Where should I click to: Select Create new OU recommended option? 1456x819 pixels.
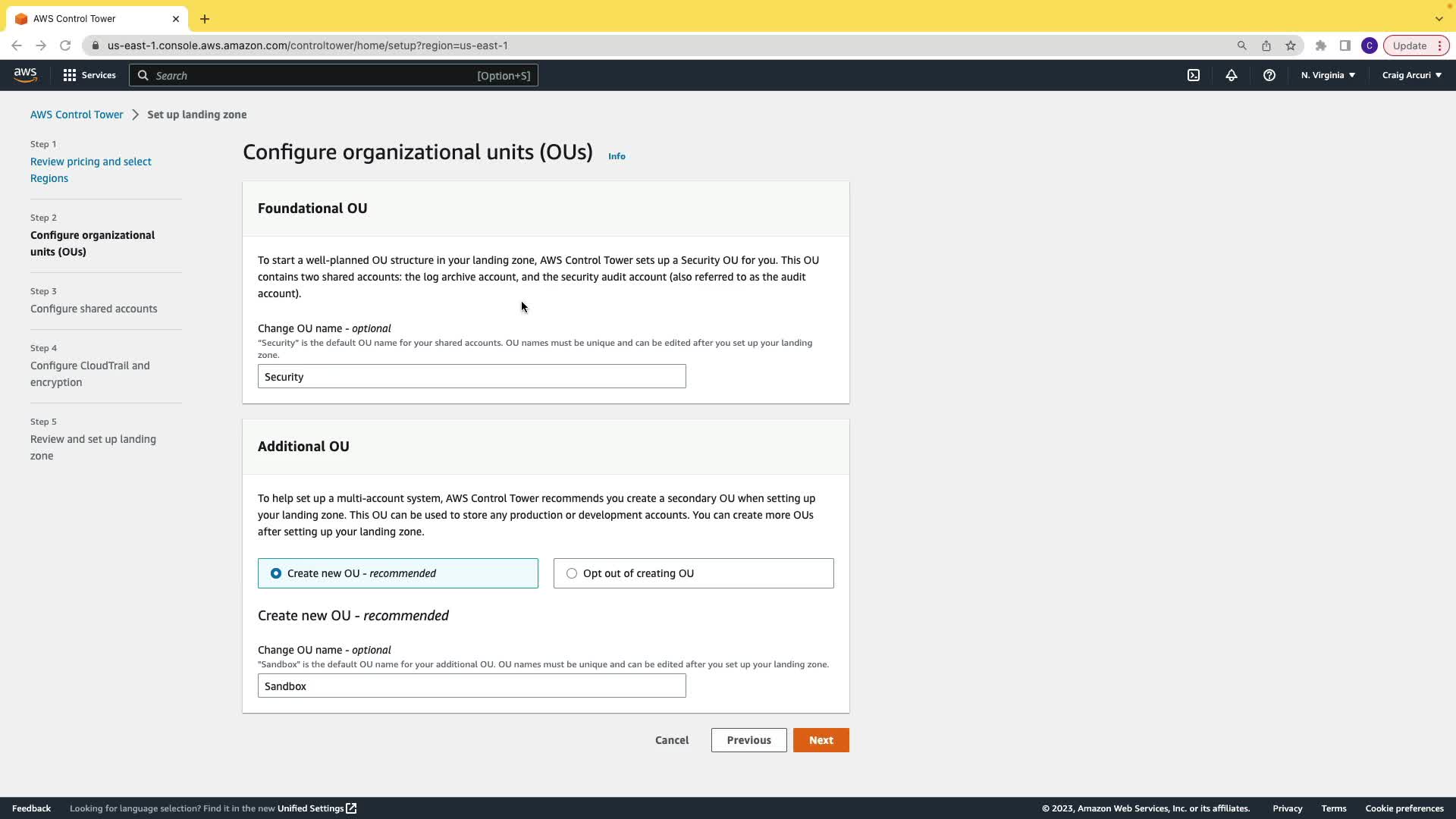pos(276,573)
